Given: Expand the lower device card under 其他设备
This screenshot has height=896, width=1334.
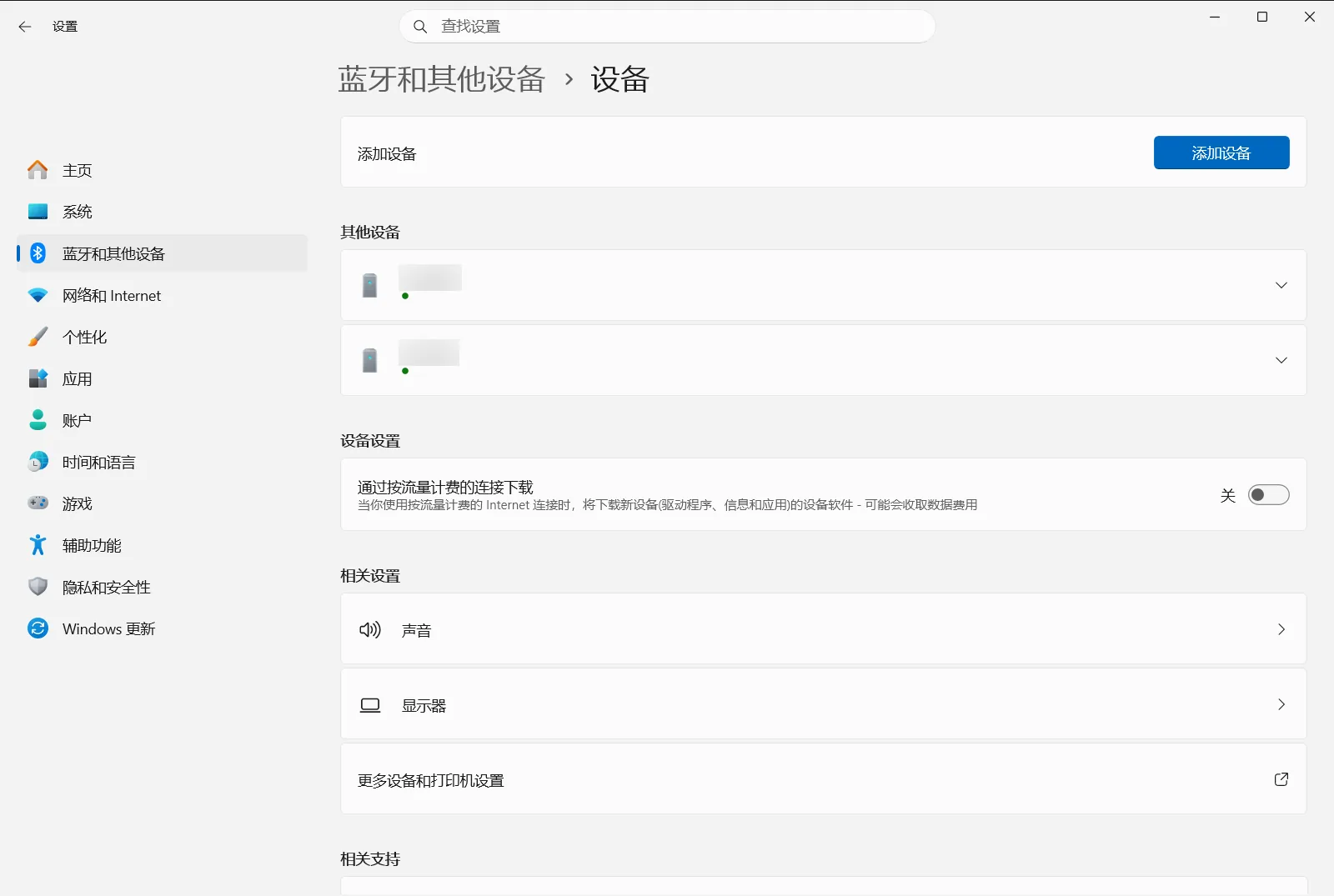Looking at the screenshot, I should click(1281, 360).
